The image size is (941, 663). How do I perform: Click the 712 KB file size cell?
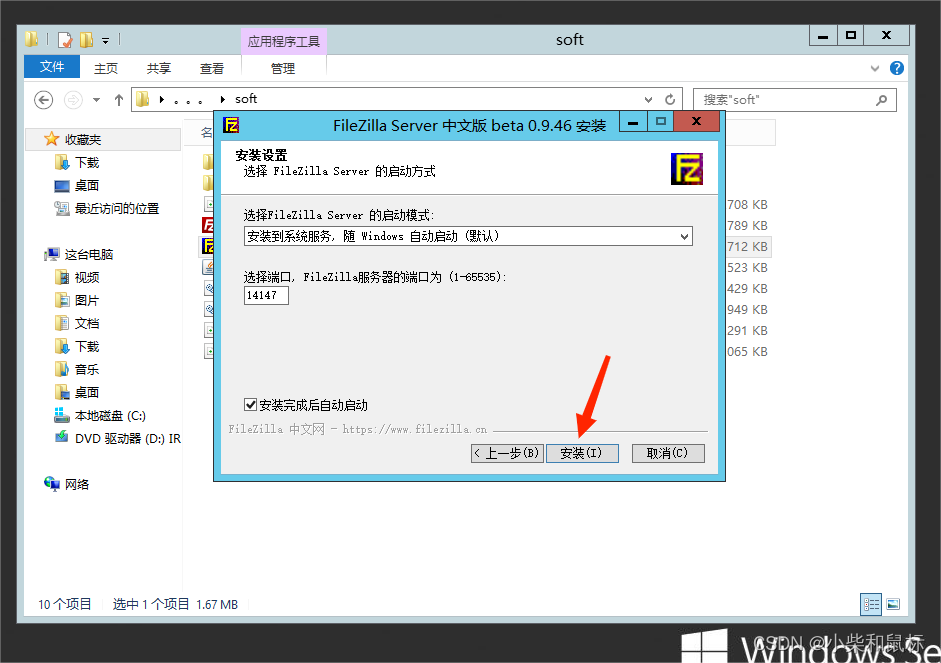click(747, 247)
